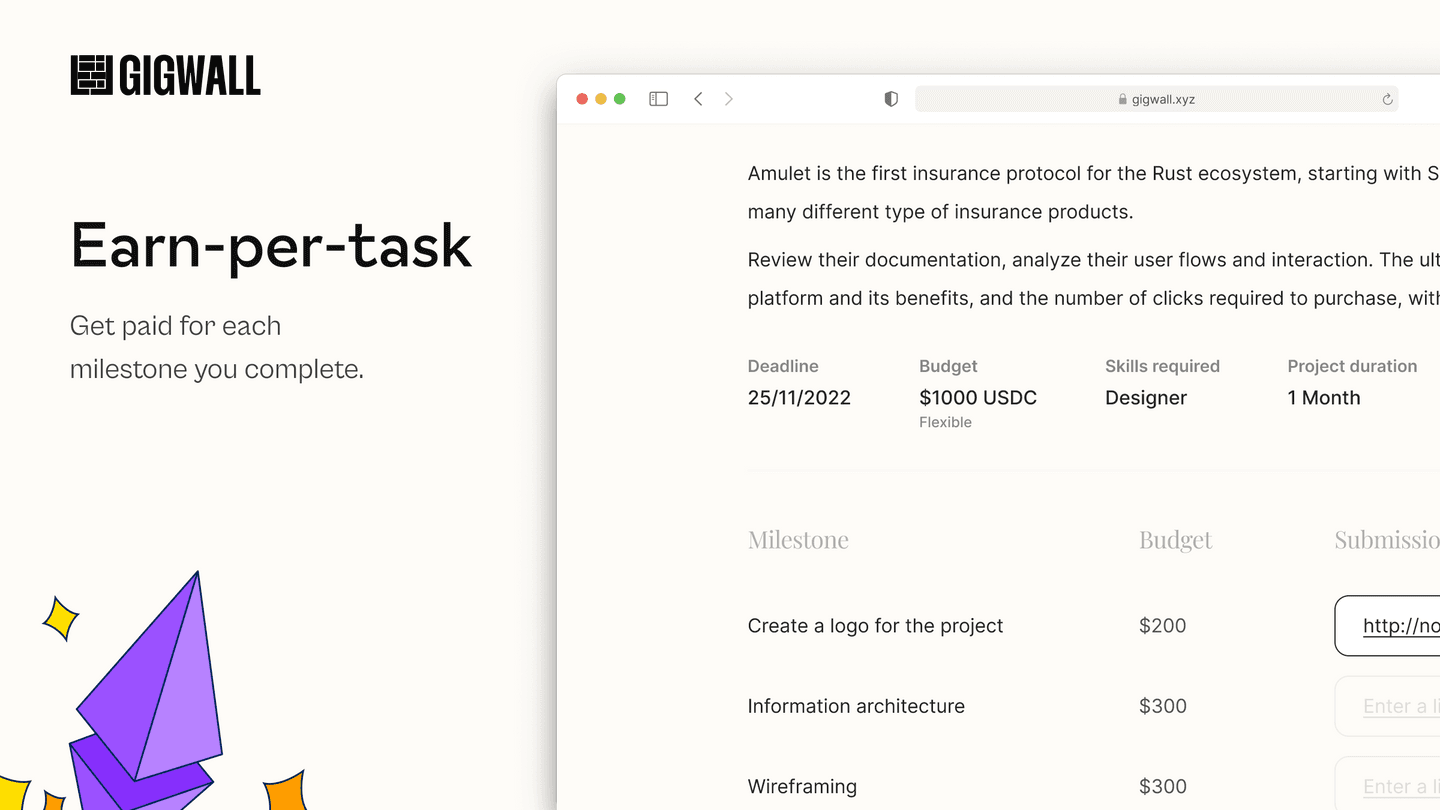Select 'Information architecture' milestone row
The height and width of the screenshot is (810, 1440).
tap(856, 706)
